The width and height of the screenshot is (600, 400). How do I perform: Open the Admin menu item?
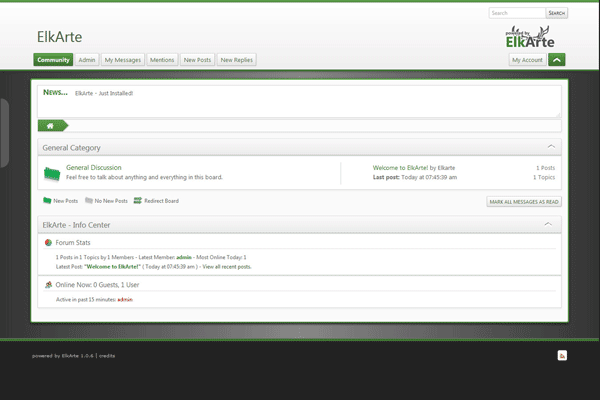coord(87,60)
